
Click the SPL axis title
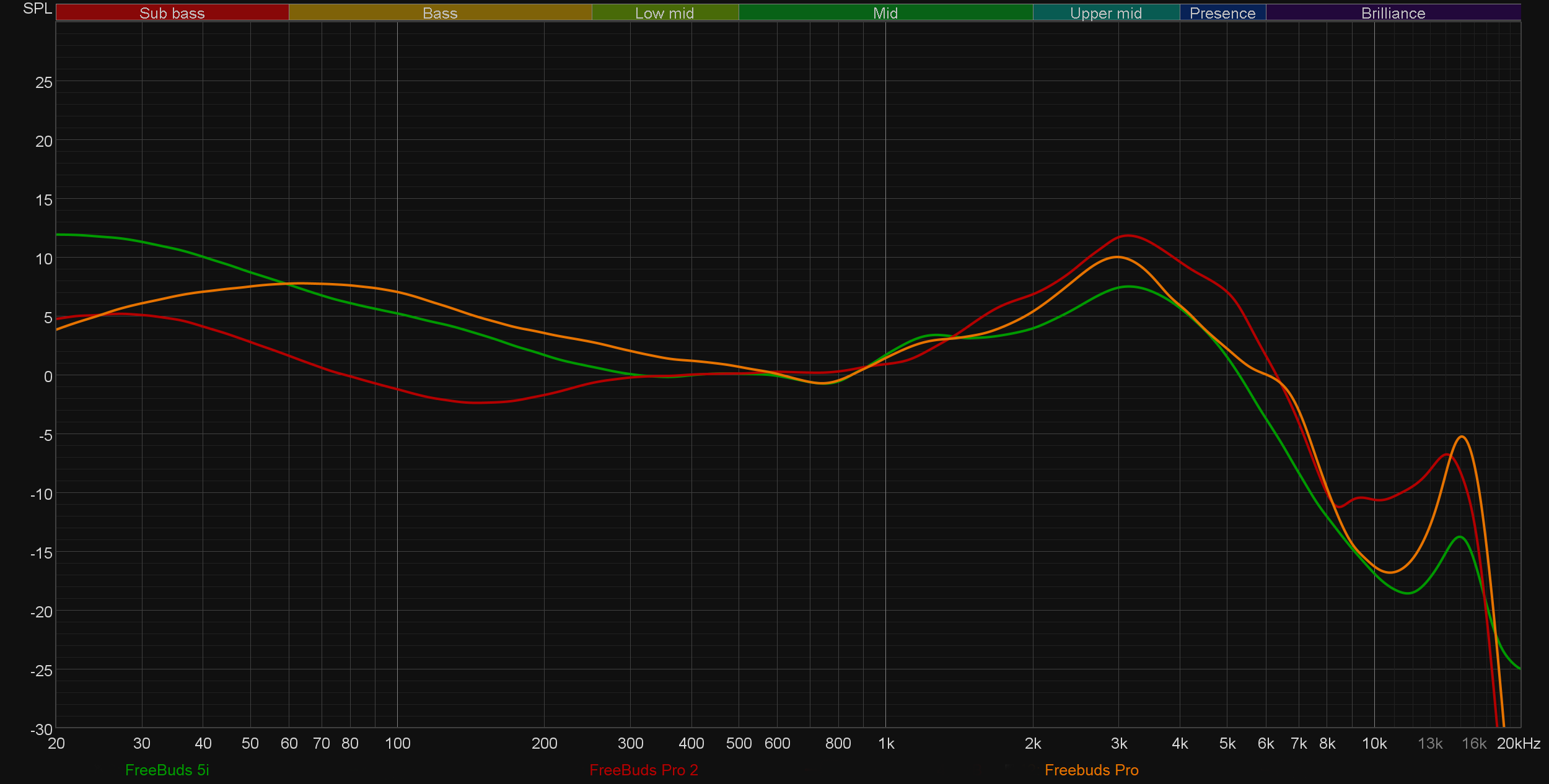click(37, 9)
